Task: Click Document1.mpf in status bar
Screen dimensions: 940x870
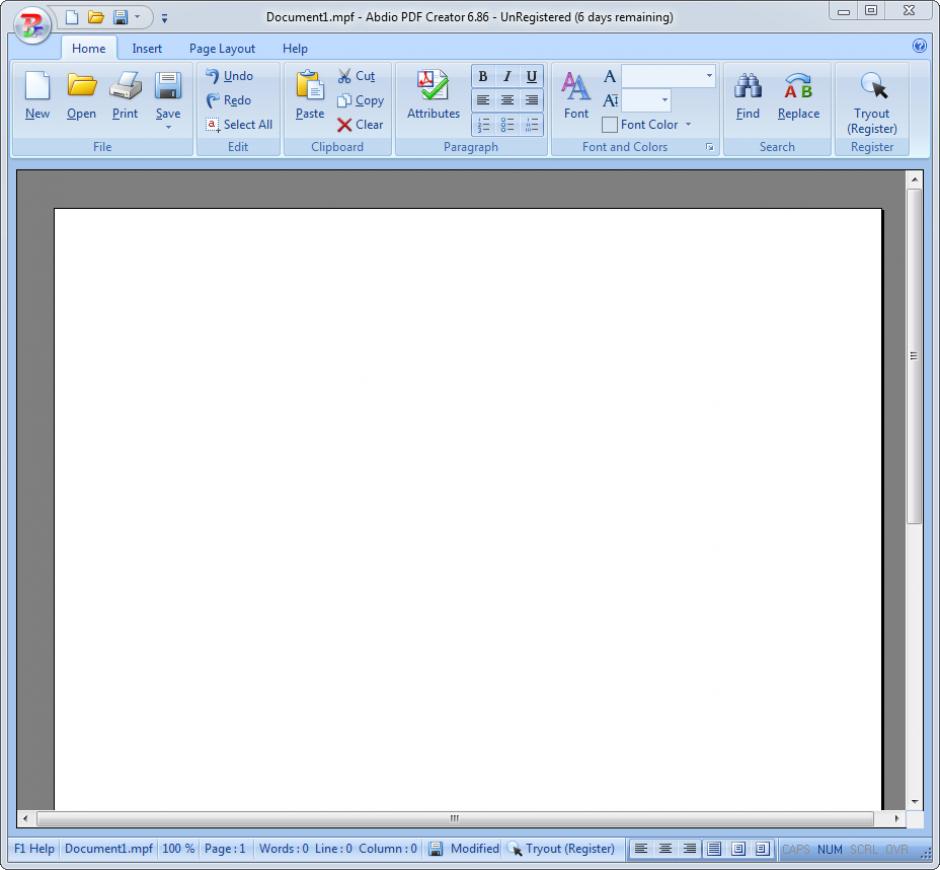Action: [109, 848]
